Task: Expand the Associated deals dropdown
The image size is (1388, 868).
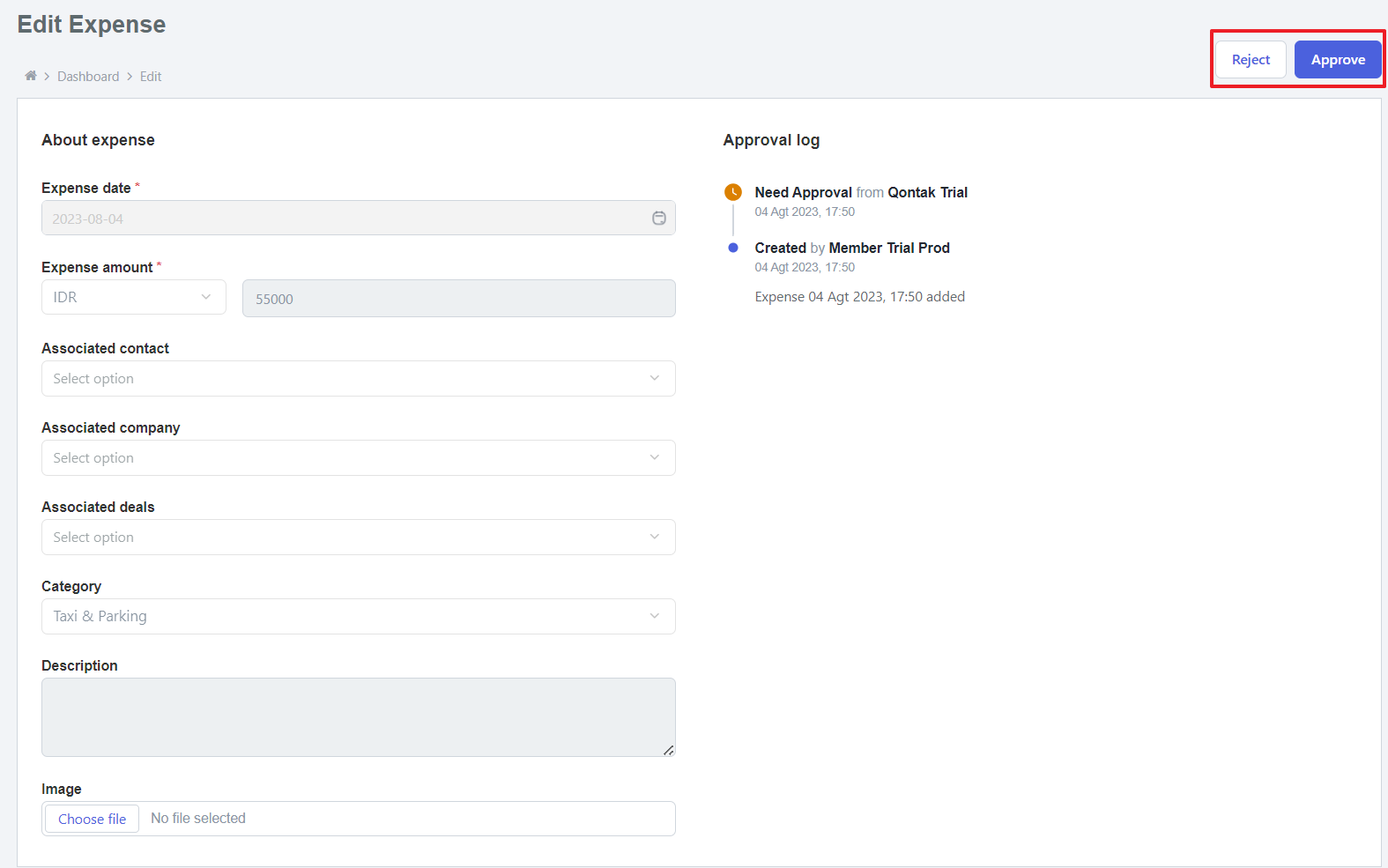Action: pyautogui.click(x=358, y=538)
